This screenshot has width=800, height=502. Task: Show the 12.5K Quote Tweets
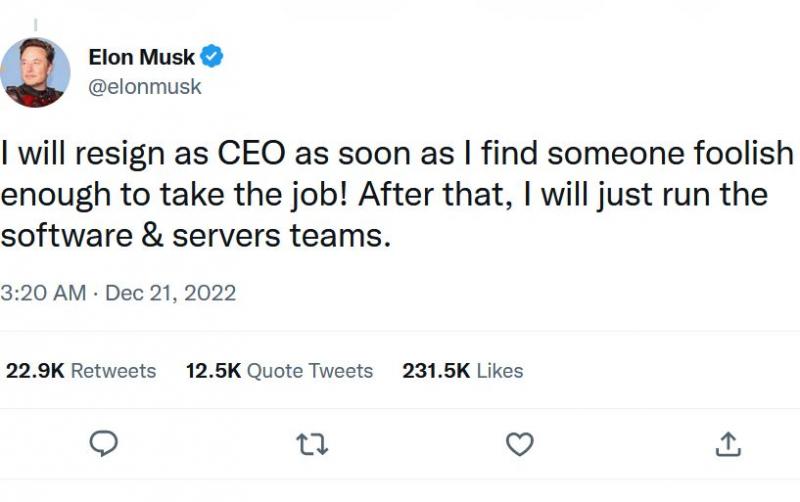pos(280,371)
